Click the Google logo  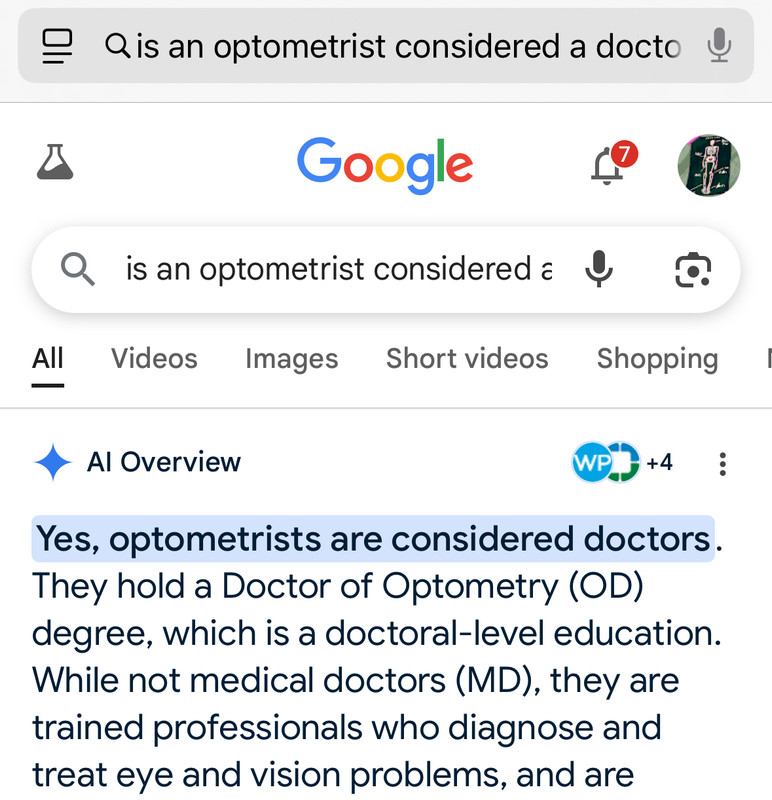pyautogui.click(x=385, y=165)
